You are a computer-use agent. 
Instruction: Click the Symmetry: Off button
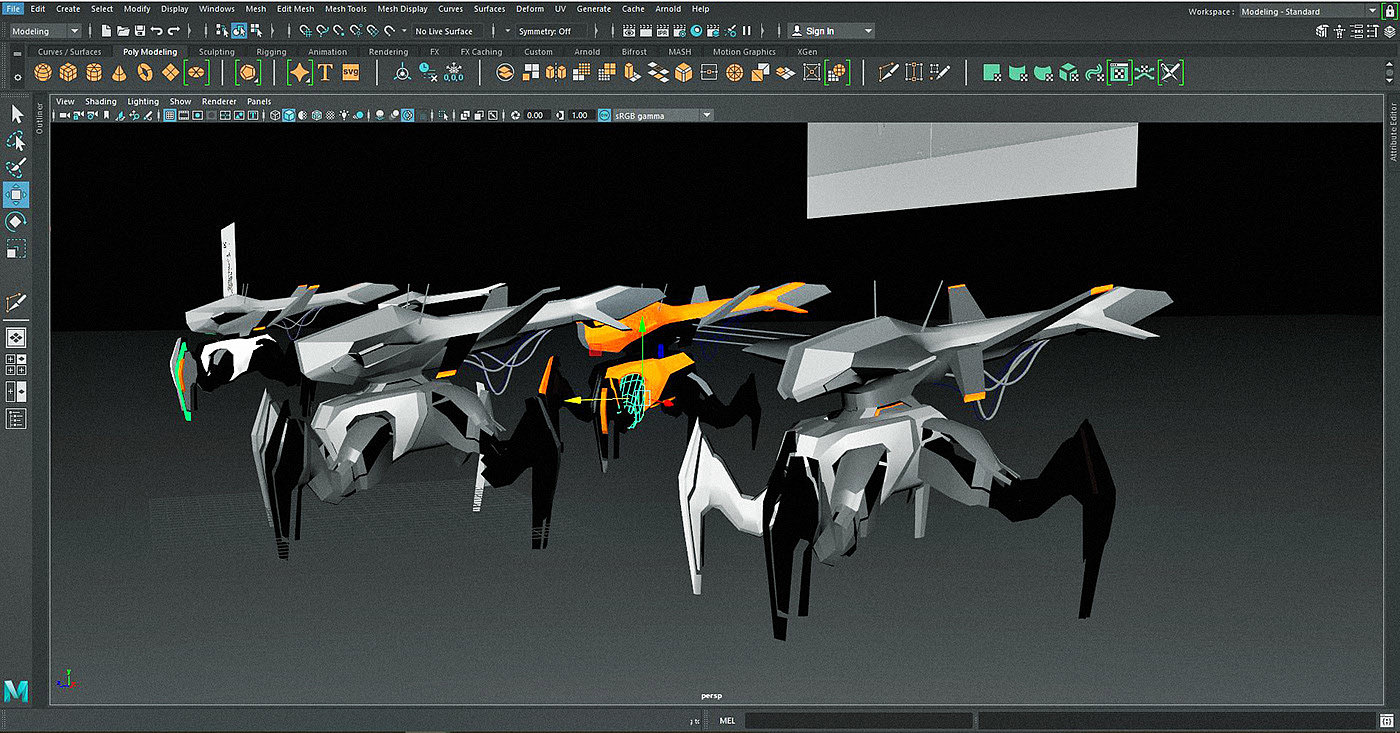point(545,31)
